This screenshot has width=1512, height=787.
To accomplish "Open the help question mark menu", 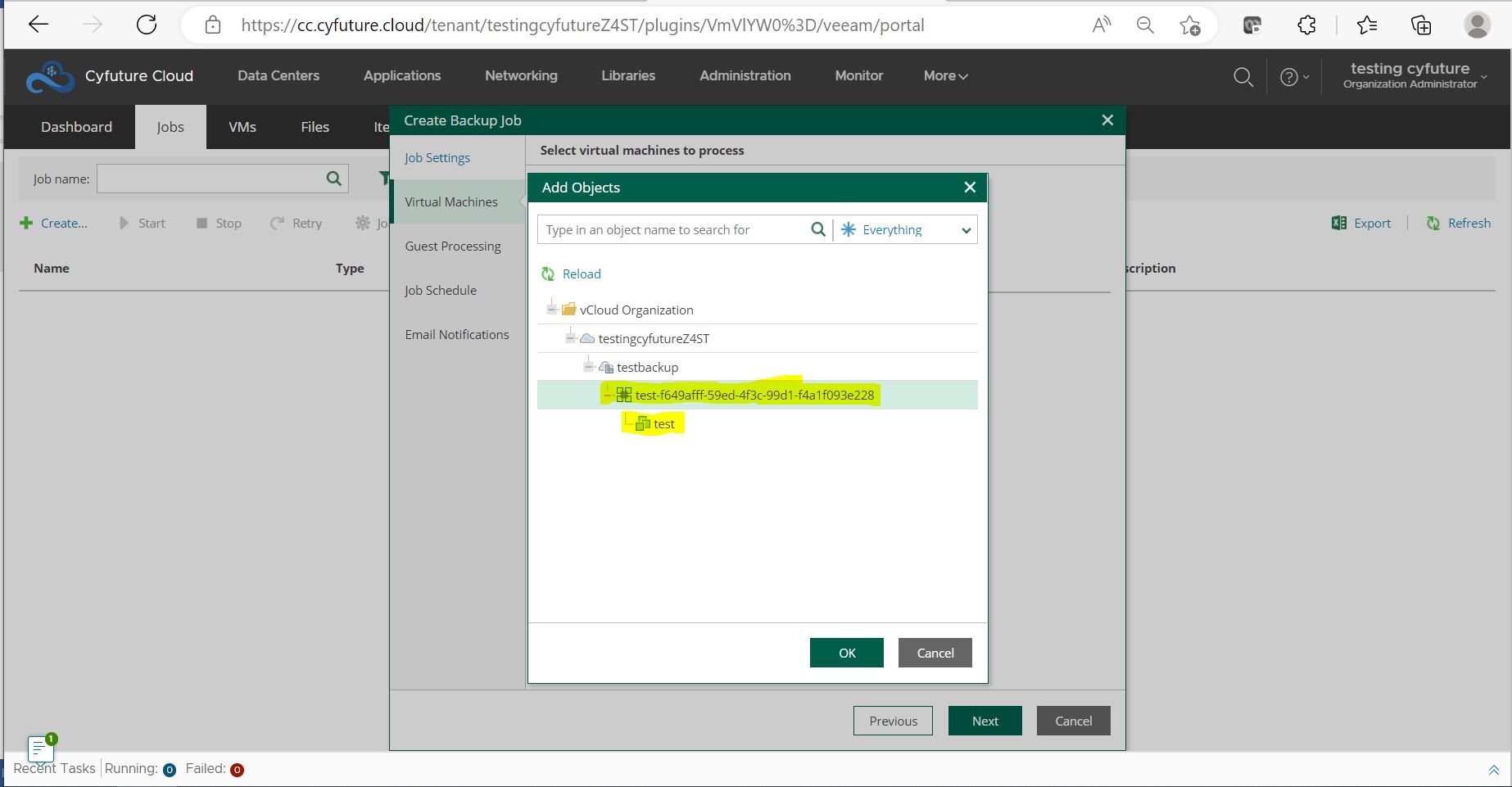I will coord(1294,77).
